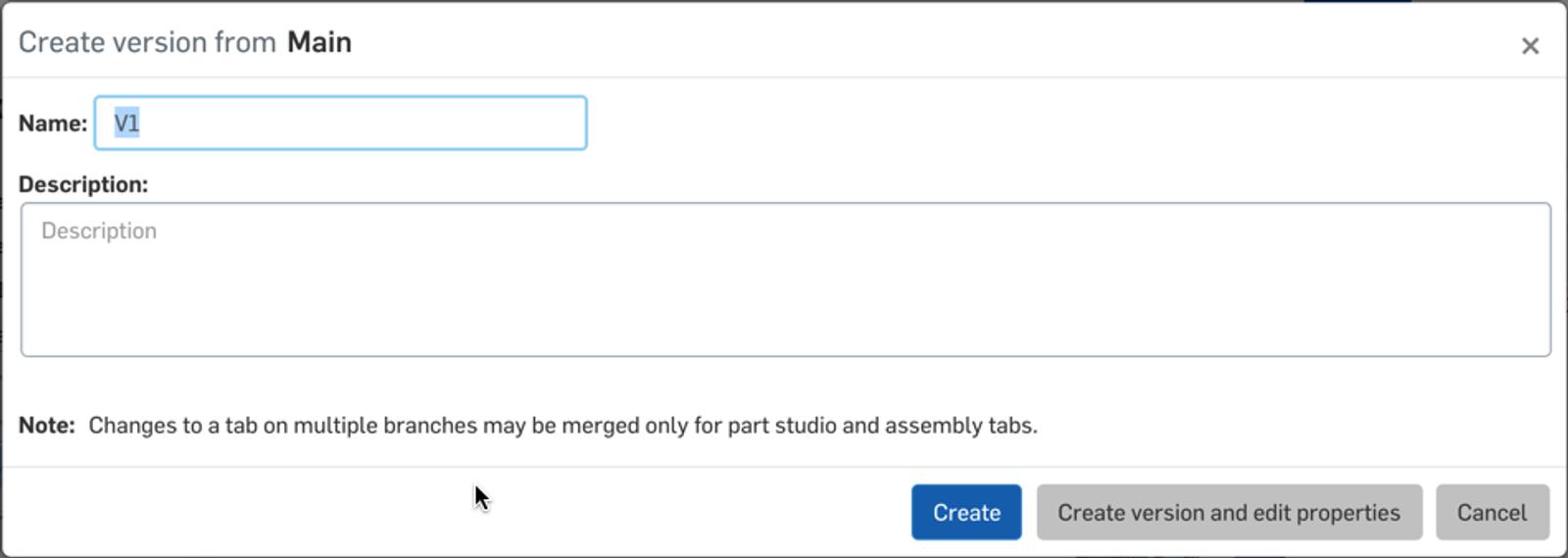This screenshot has height=558, width=1568.
Task: Click the bold "Main" branch name
Action: pos(319,42)
